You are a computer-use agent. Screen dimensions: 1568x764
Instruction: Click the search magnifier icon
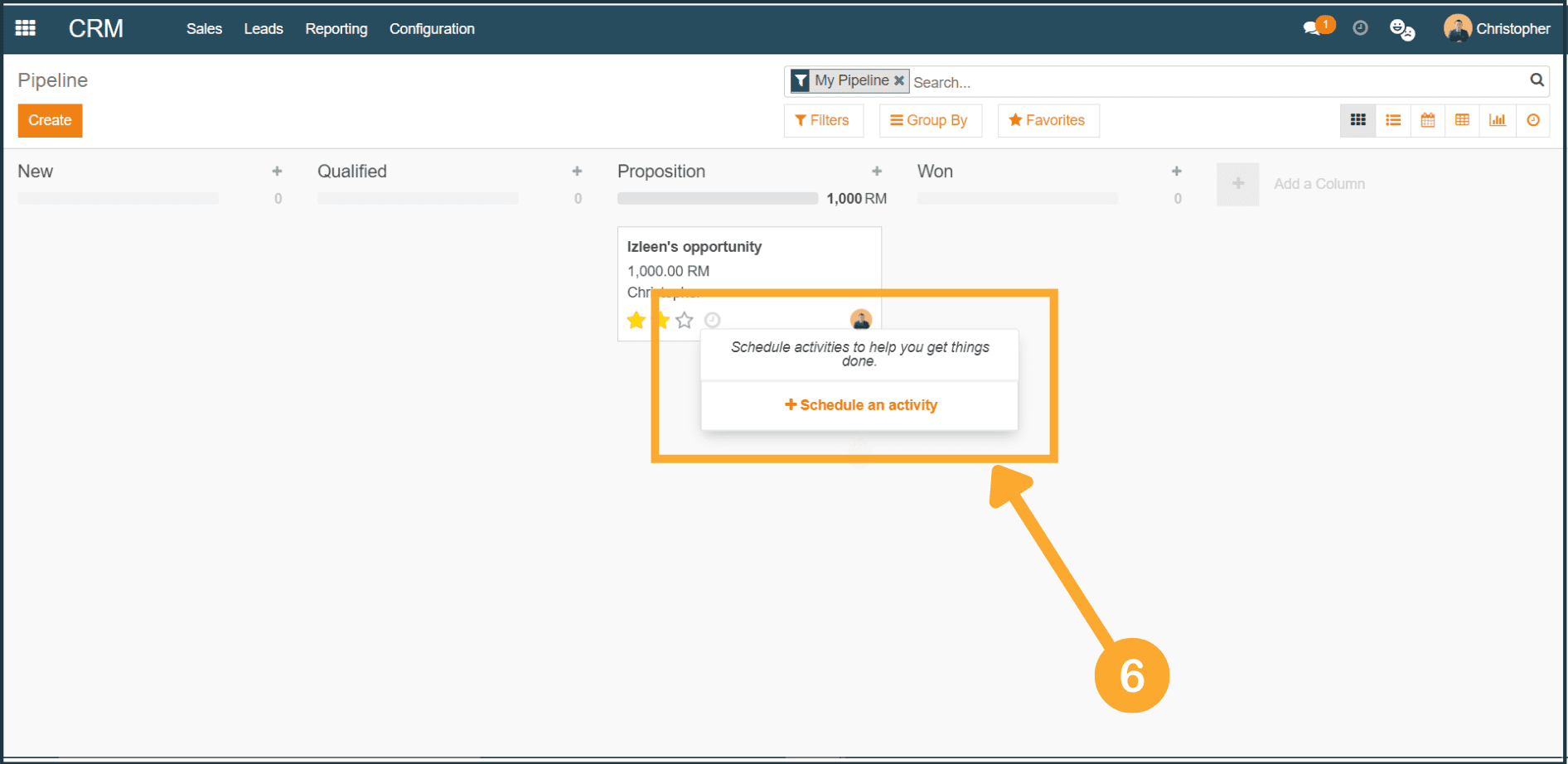point(1537,80)
